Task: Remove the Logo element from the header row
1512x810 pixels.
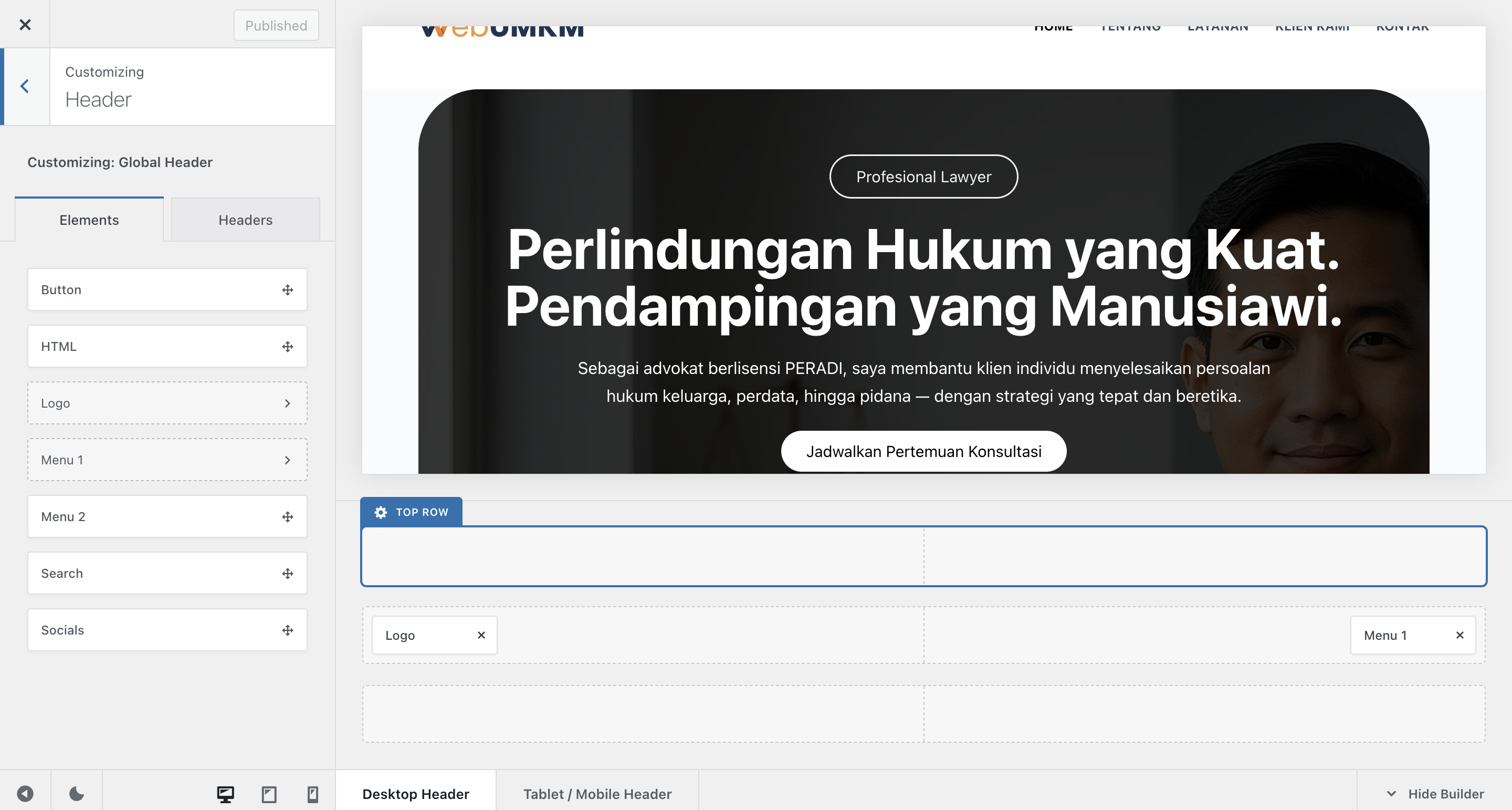Action: [481, 635]
